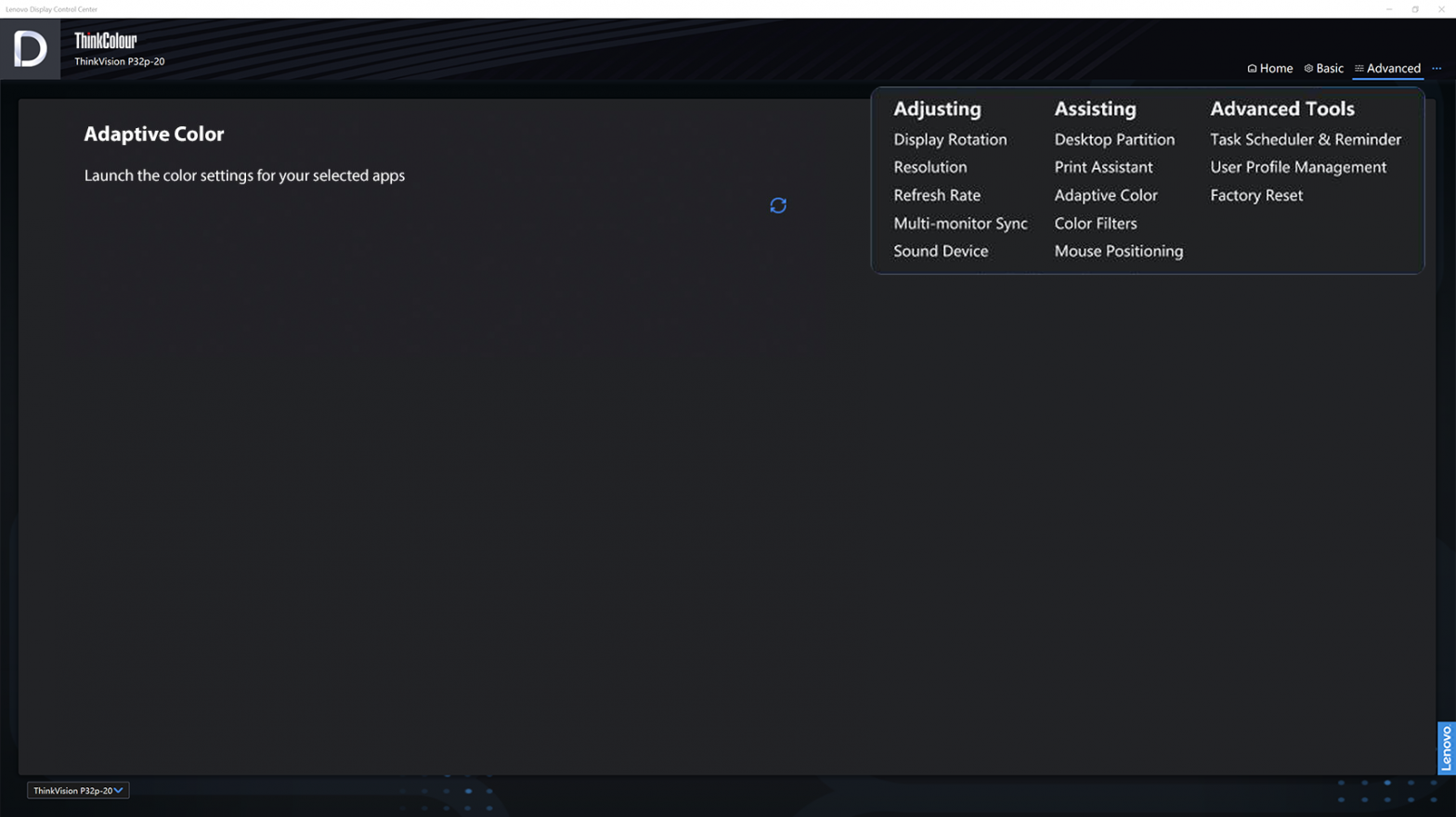Screen dimensions: 1456x817
Task: Click the Advanced Tools section heading
Action: tap(1282, 109)
